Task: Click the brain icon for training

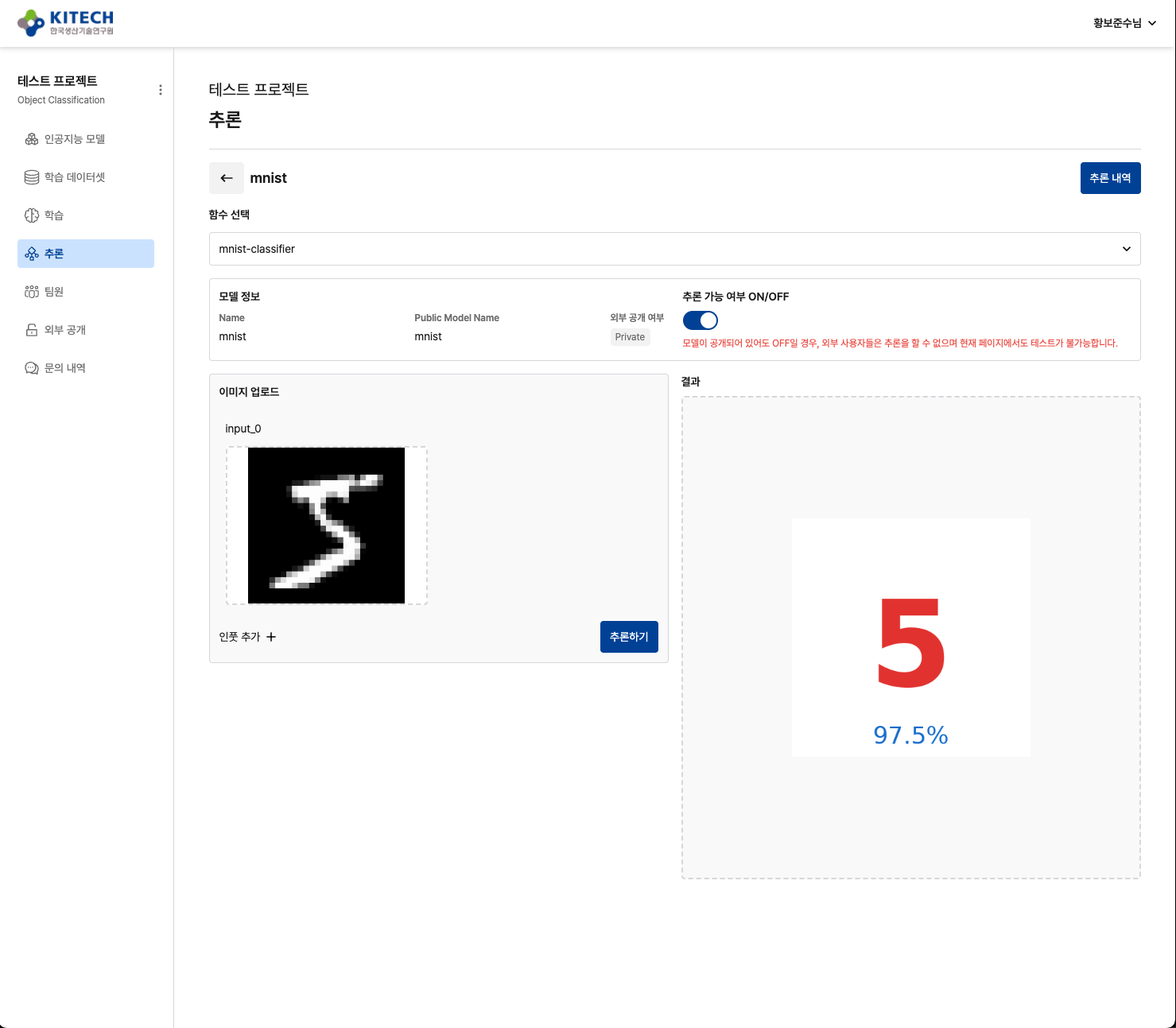Action: [x=32, y=215]
